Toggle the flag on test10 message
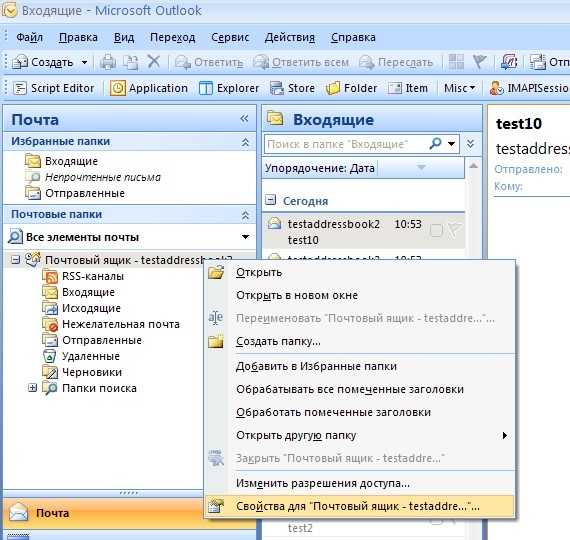 click(x=454, y=230)
